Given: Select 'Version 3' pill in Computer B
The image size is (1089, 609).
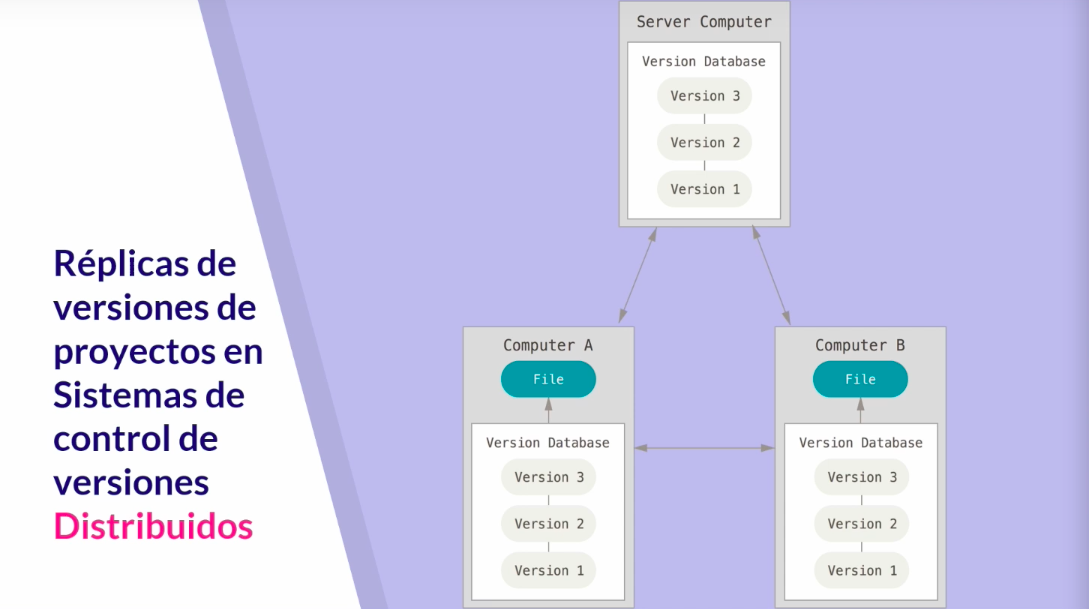Looking at the screenshot, I should coord(862,477).
